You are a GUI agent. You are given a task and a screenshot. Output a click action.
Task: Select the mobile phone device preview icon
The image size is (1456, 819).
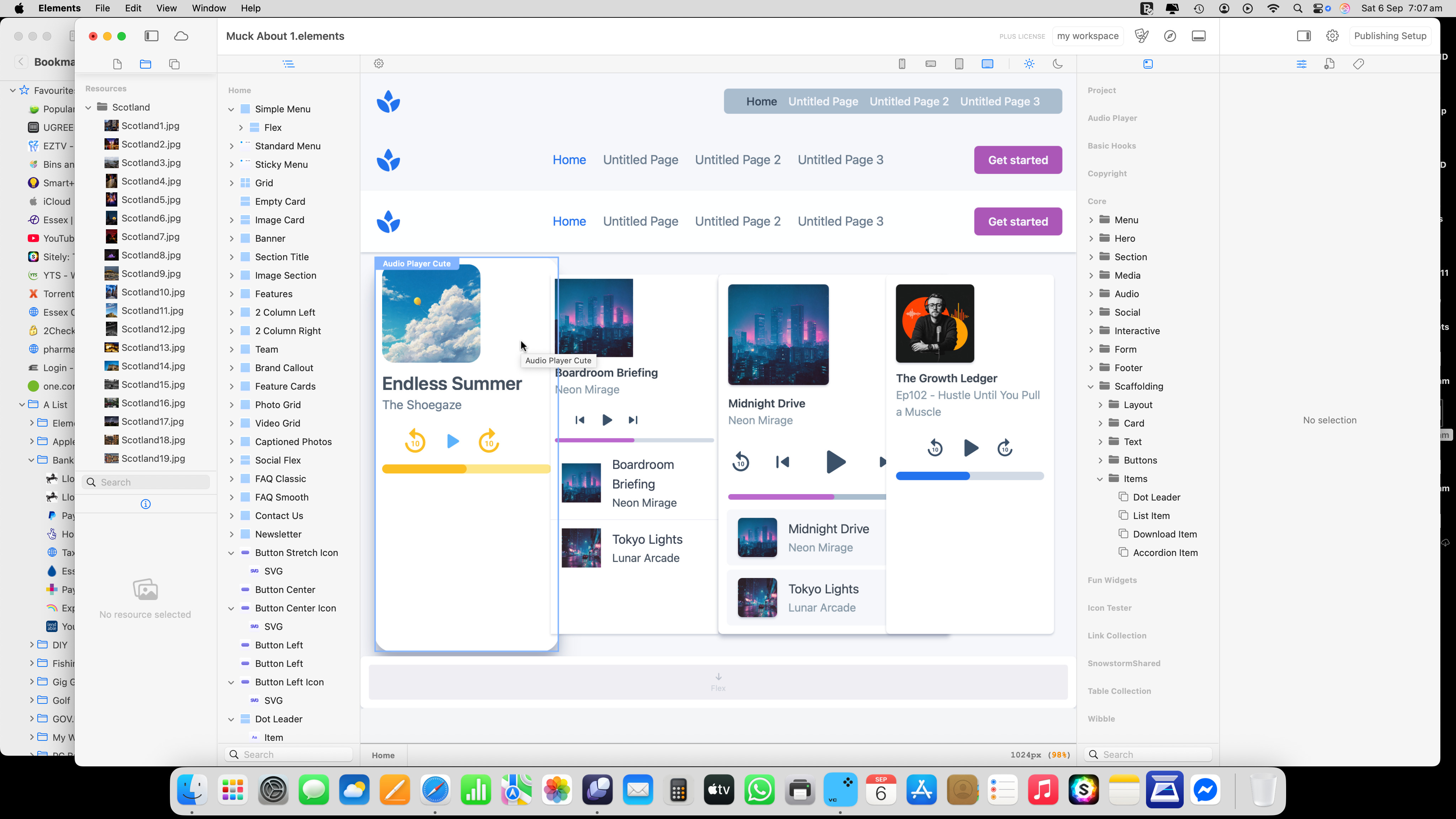pyautogui.click(x=902, y=64)
